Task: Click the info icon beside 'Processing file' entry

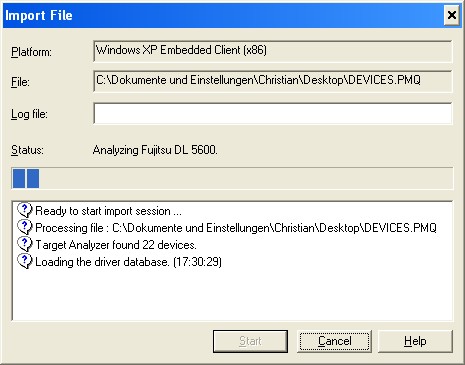Action: (x=24, y=227)
